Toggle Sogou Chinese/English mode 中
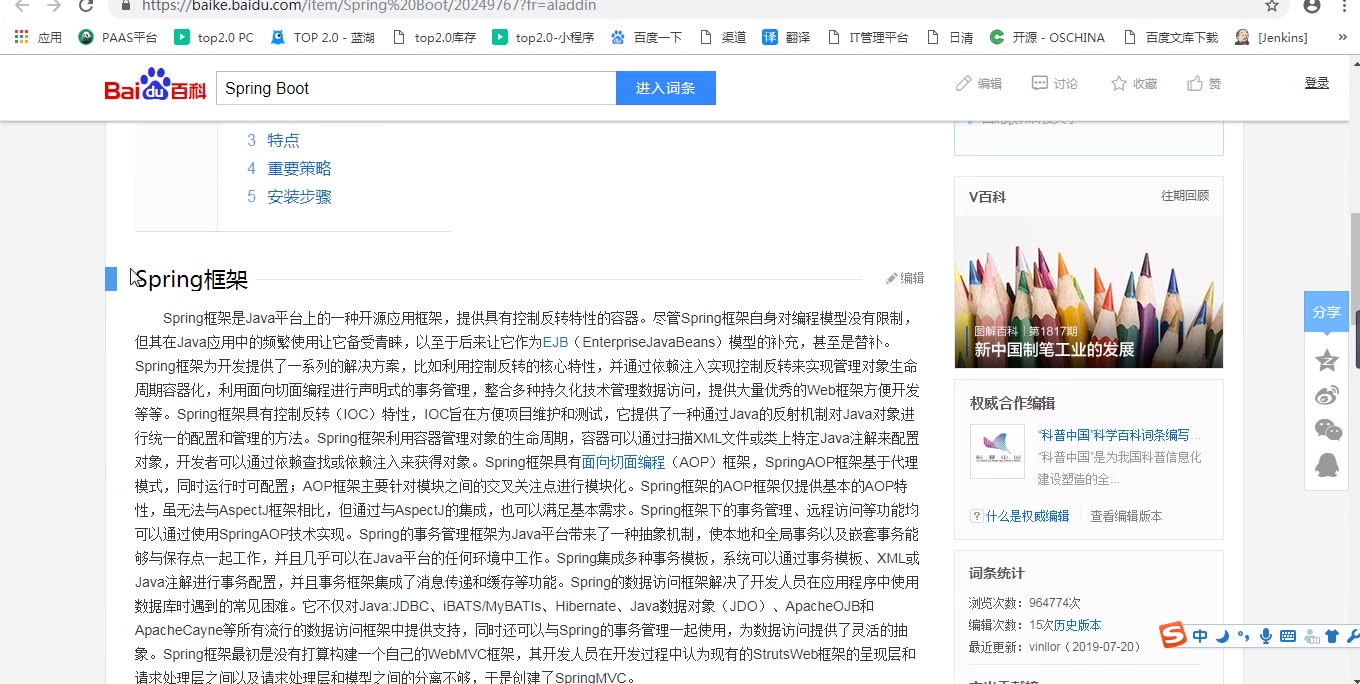This screenshot has height=684, width=1360. point(1199,636)
